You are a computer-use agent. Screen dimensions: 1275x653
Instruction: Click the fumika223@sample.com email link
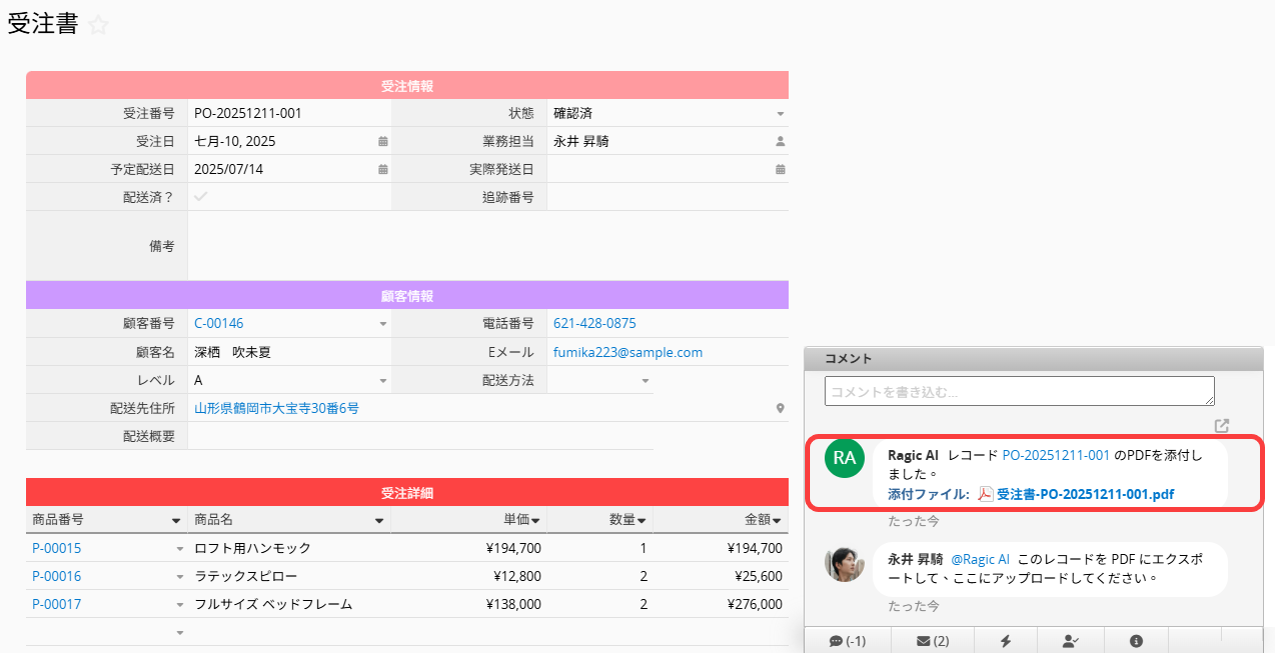click(627, 352)
